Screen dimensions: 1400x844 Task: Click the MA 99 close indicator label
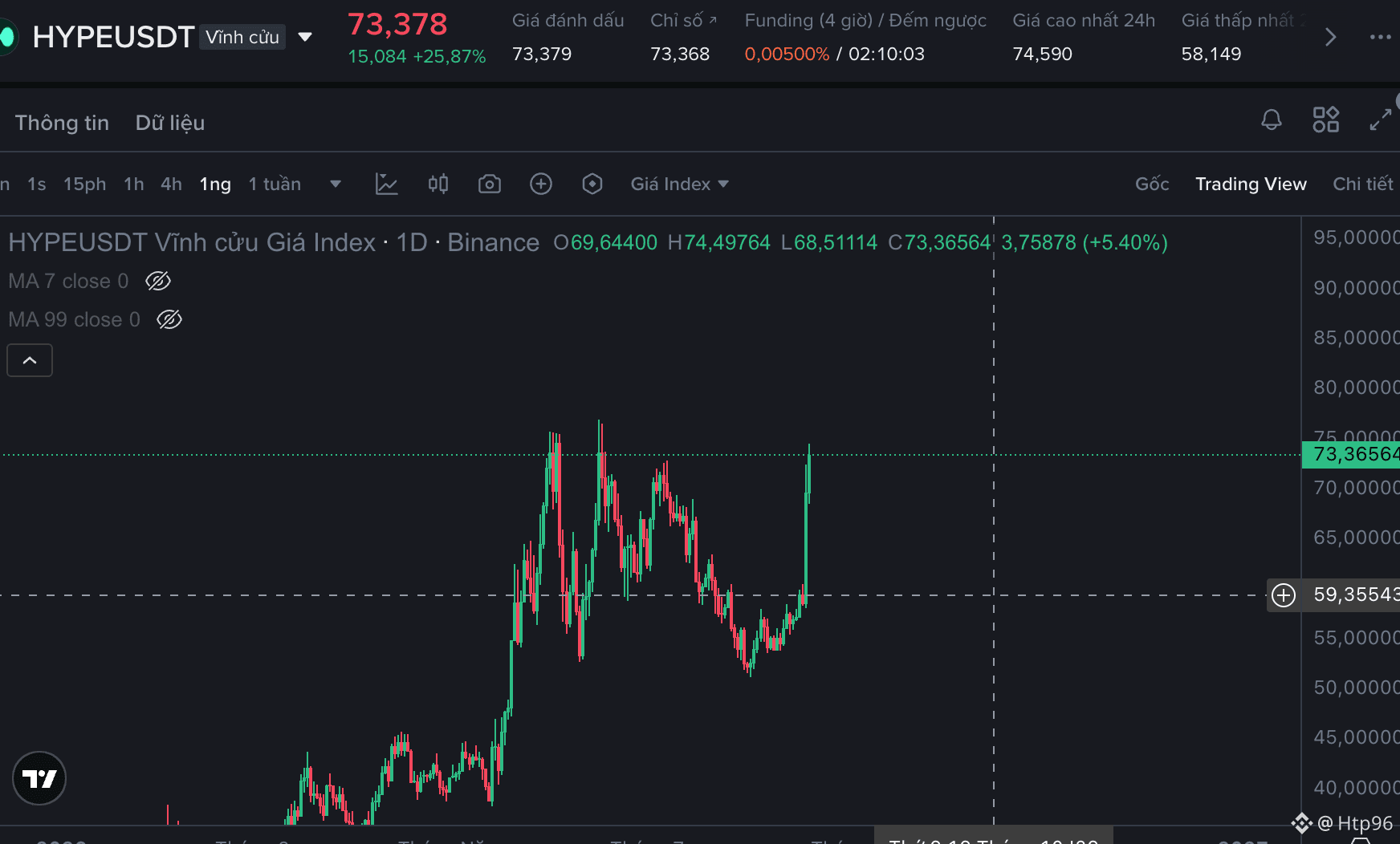coord(74,319)
